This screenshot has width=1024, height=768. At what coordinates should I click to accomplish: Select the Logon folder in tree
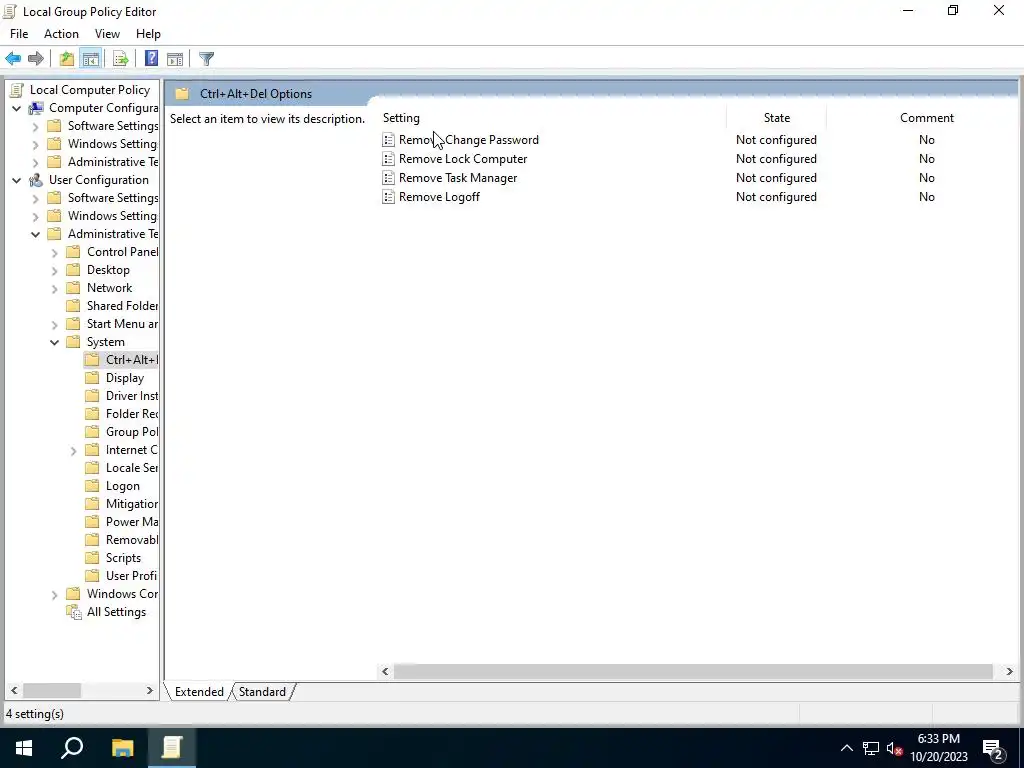pyautogui.click(x=123, y=486)
